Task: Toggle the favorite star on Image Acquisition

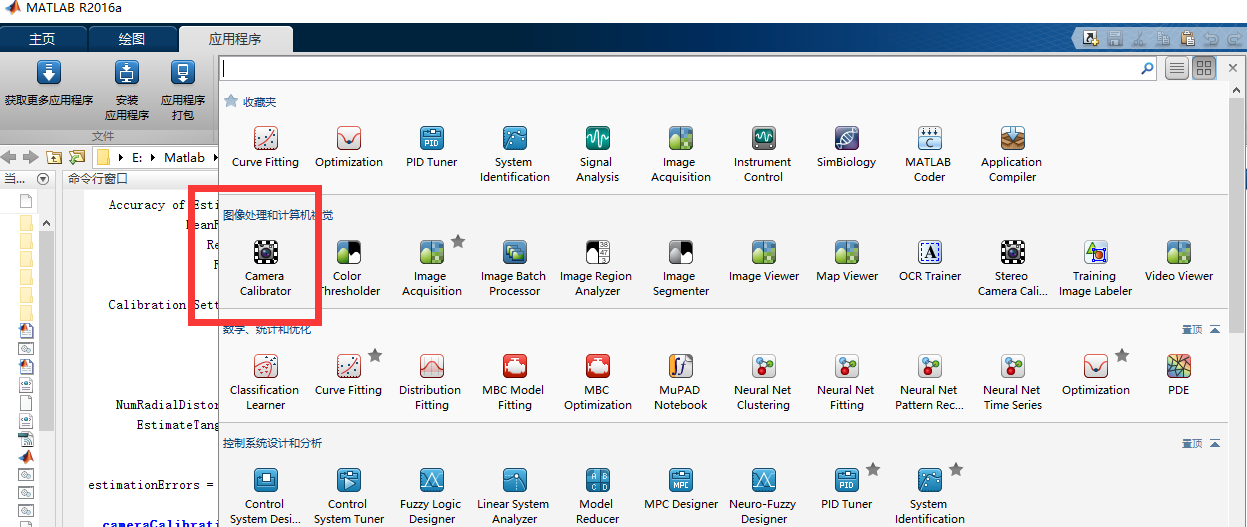Action: (x=458, y=241)
